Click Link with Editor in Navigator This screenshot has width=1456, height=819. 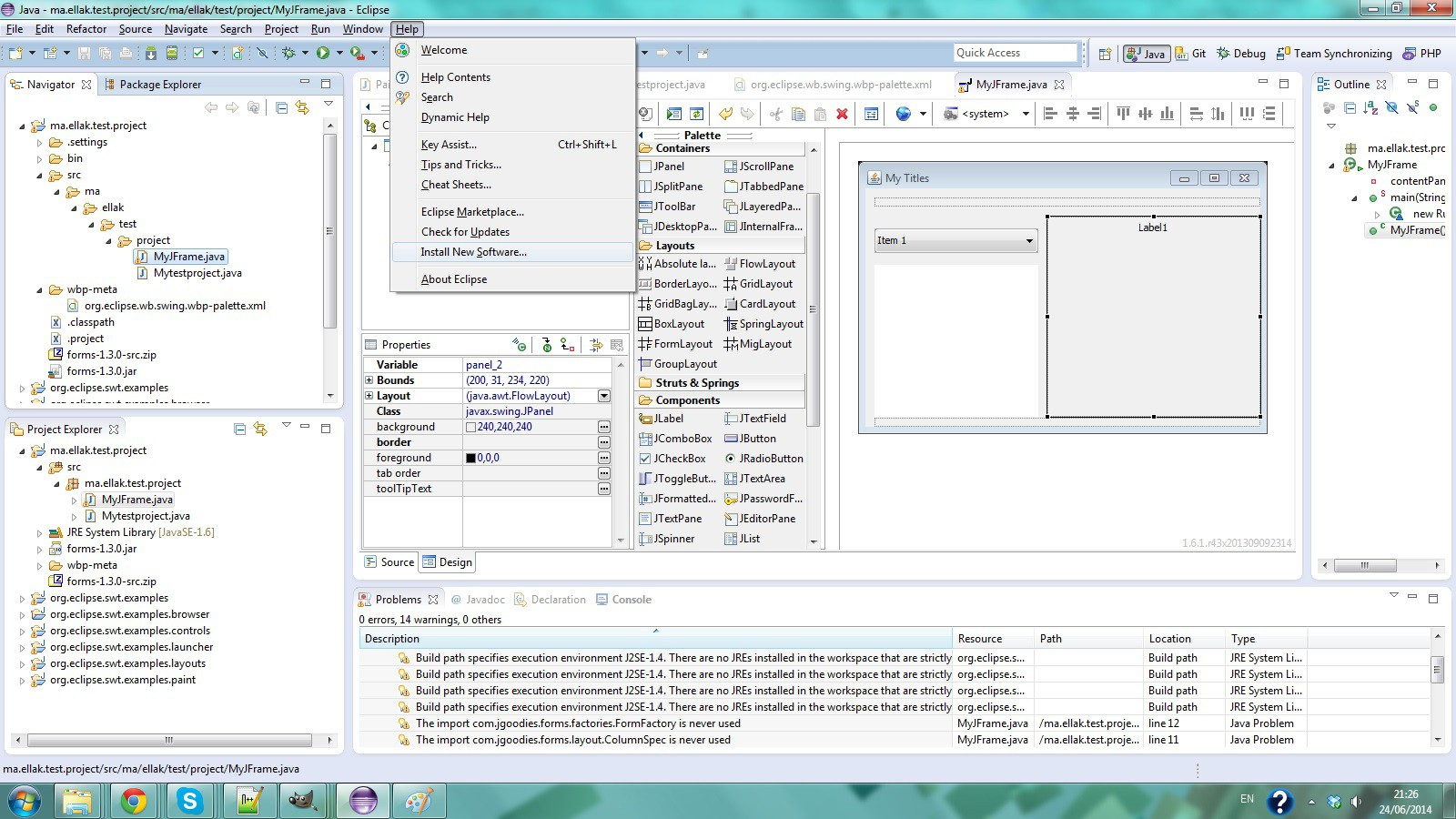point(302,107)
